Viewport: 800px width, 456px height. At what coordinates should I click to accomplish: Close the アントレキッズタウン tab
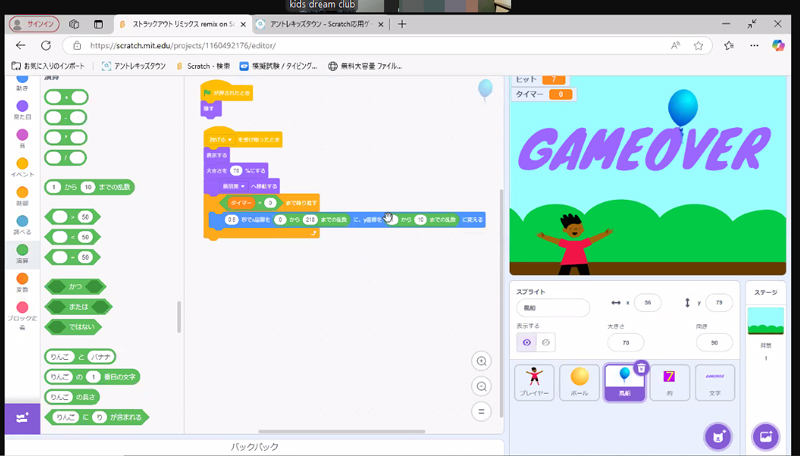(382, 24)
